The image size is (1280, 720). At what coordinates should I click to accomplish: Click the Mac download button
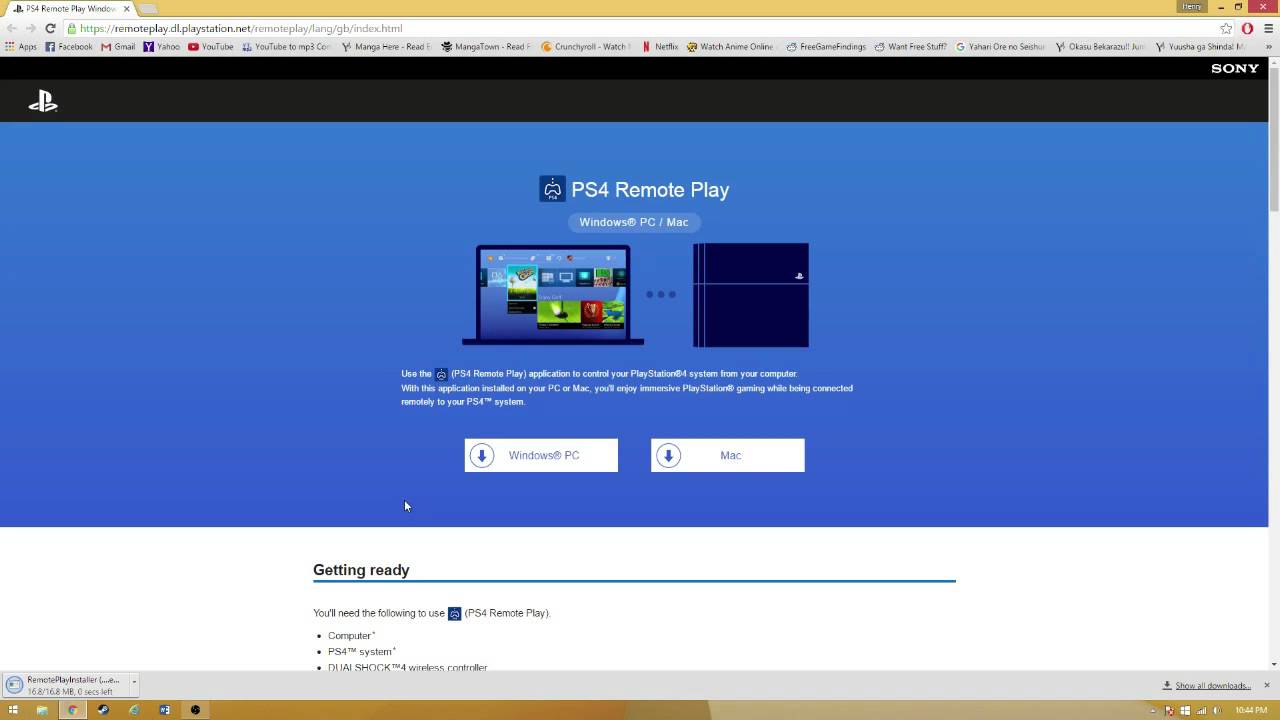click(x=727, y=455)
